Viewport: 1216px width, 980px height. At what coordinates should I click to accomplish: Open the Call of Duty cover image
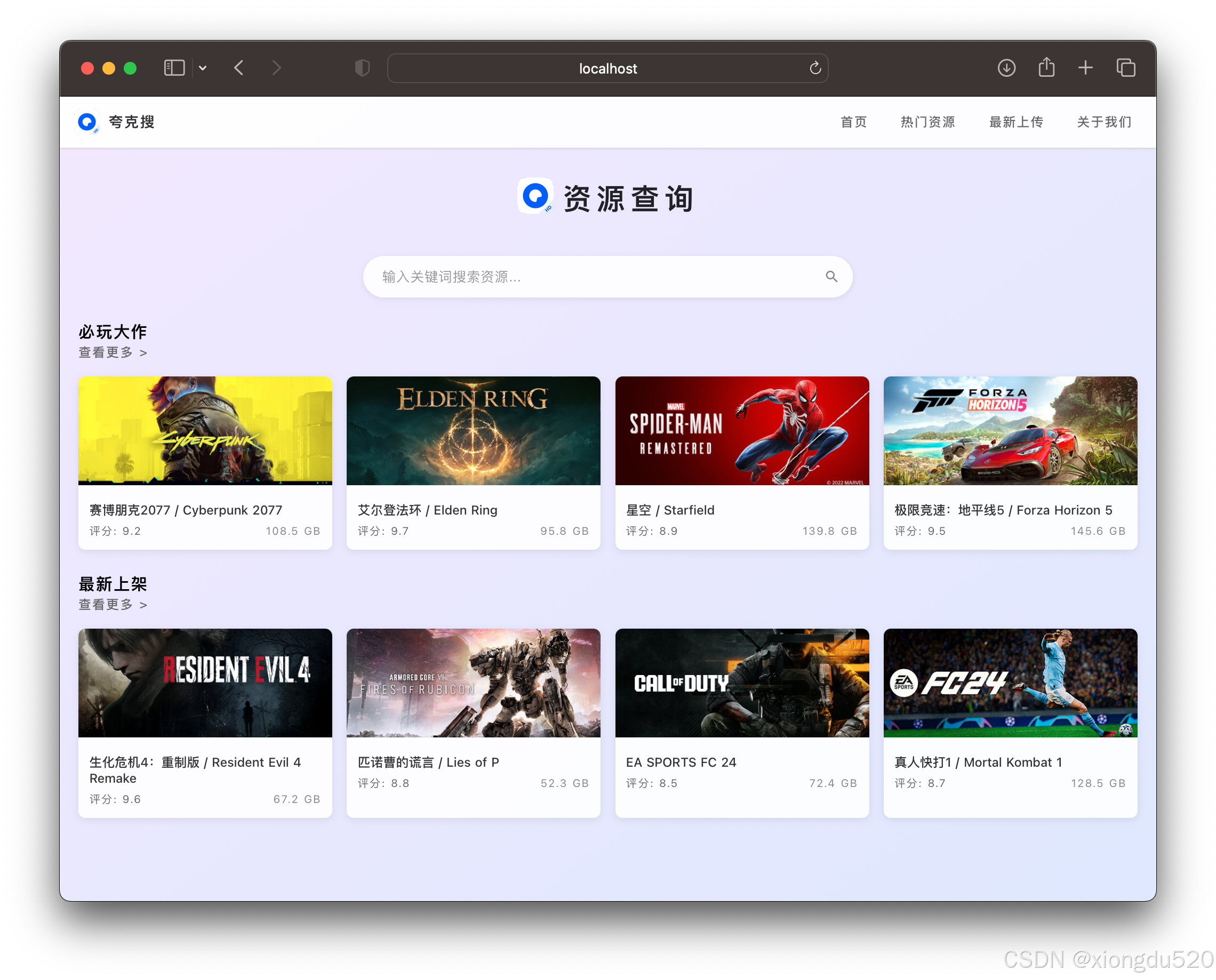pos(742,683)
